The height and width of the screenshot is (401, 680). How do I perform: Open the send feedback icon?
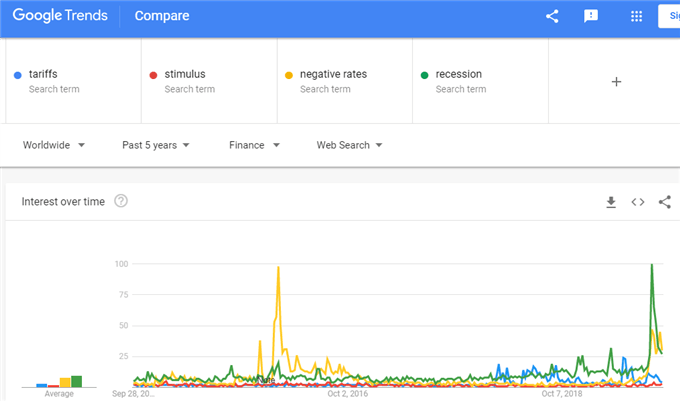tap(591, 16)
